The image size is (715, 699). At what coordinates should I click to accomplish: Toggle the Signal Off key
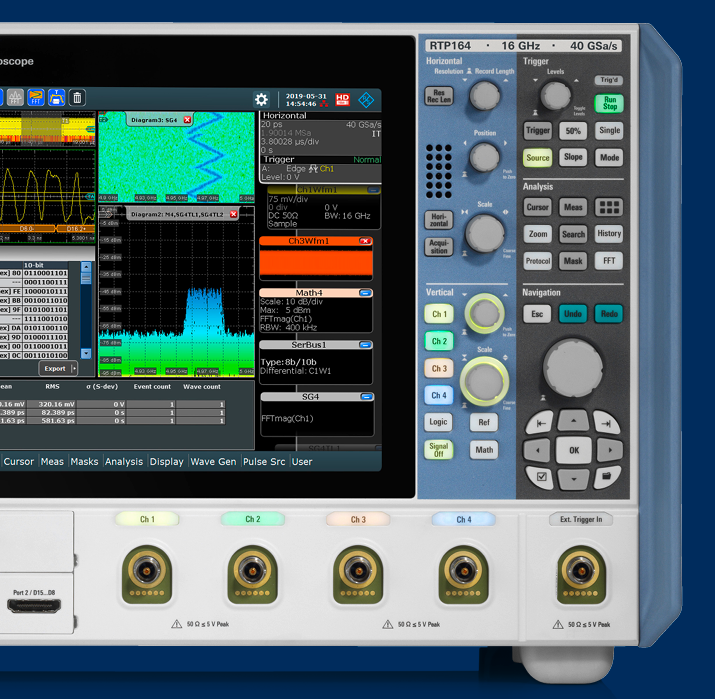438,450
